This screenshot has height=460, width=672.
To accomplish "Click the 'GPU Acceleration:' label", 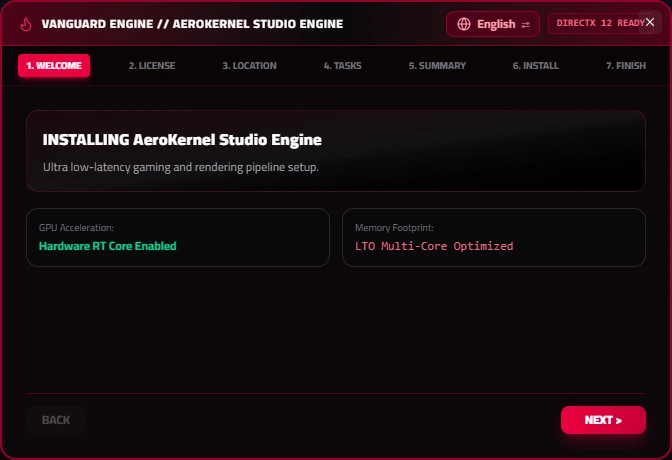I will 76,228.
